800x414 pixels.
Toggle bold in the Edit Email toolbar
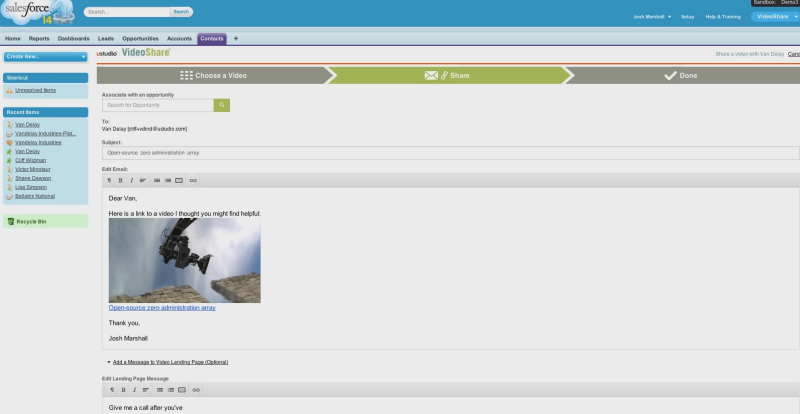(120, 180)
